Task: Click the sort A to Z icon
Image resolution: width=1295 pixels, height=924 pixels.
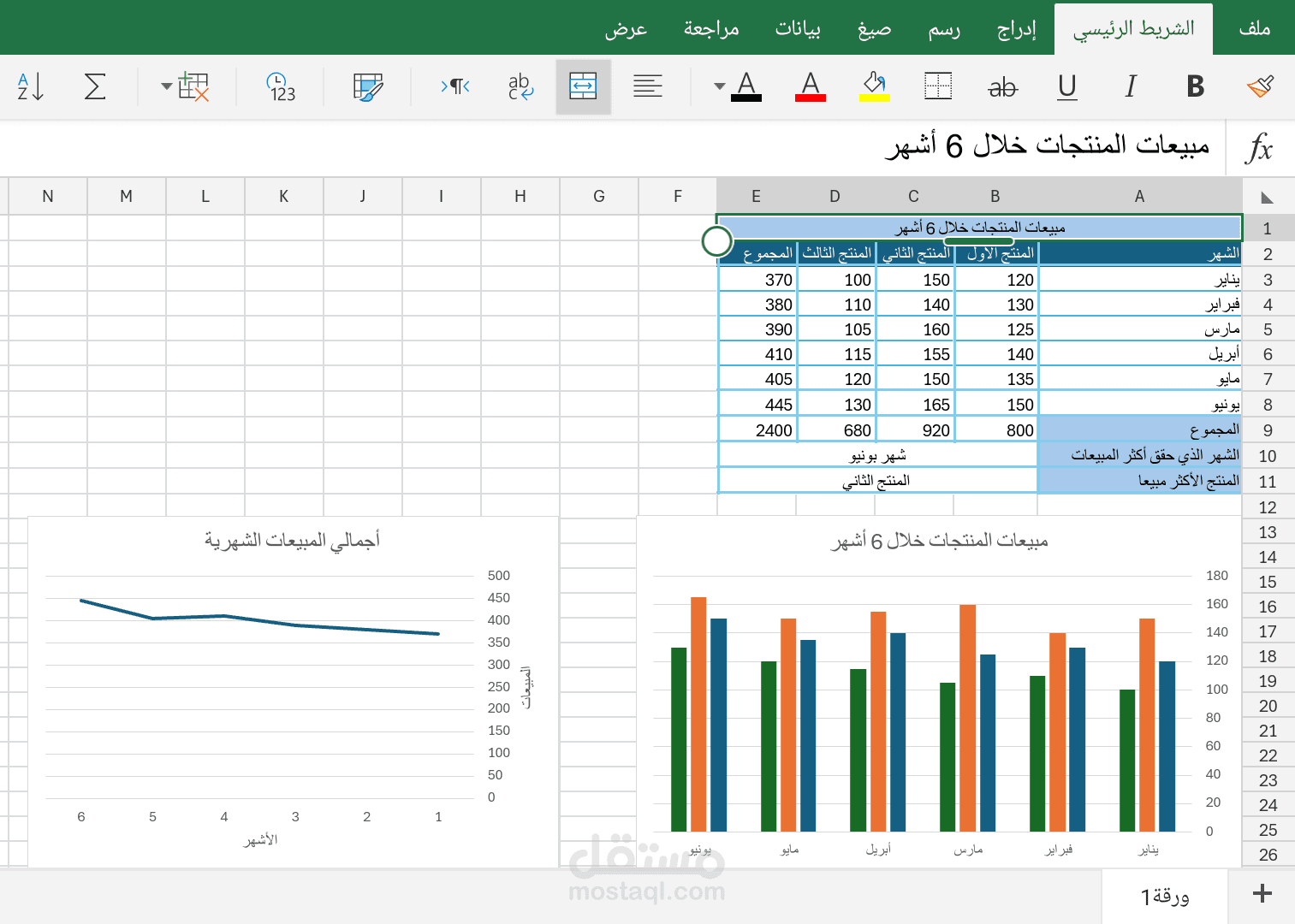Action: (31, 86)
